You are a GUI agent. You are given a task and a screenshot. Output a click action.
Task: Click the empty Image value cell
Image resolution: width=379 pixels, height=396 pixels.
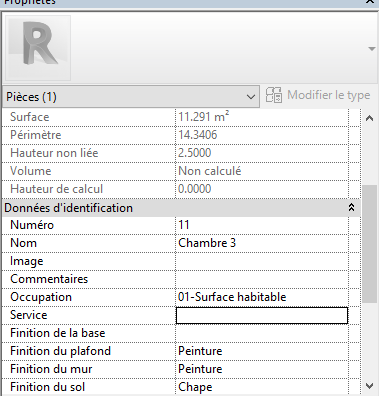262,261
